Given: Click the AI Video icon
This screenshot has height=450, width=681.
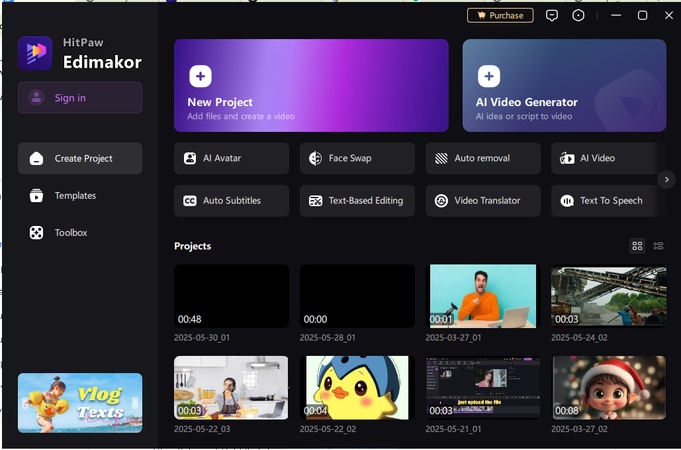Looking at the screenshot, I should 567,158.
